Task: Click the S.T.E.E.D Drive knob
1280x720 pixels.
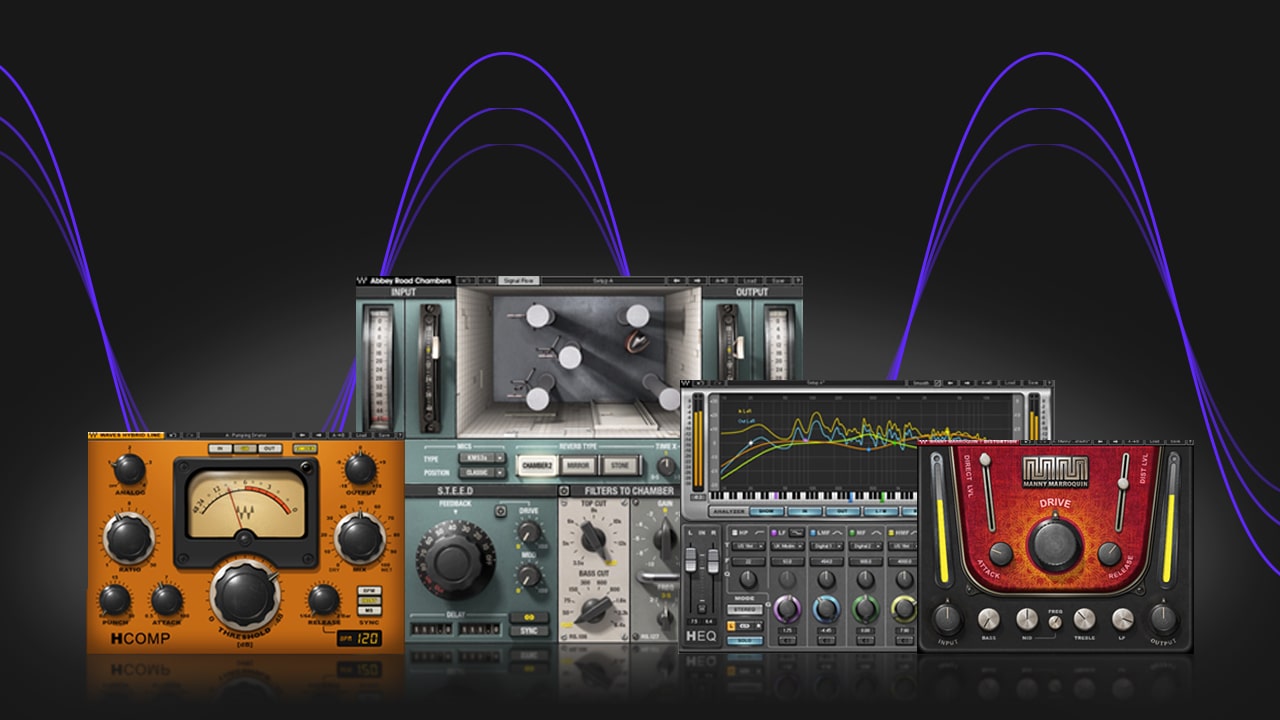Action: [x=529, y=532]
